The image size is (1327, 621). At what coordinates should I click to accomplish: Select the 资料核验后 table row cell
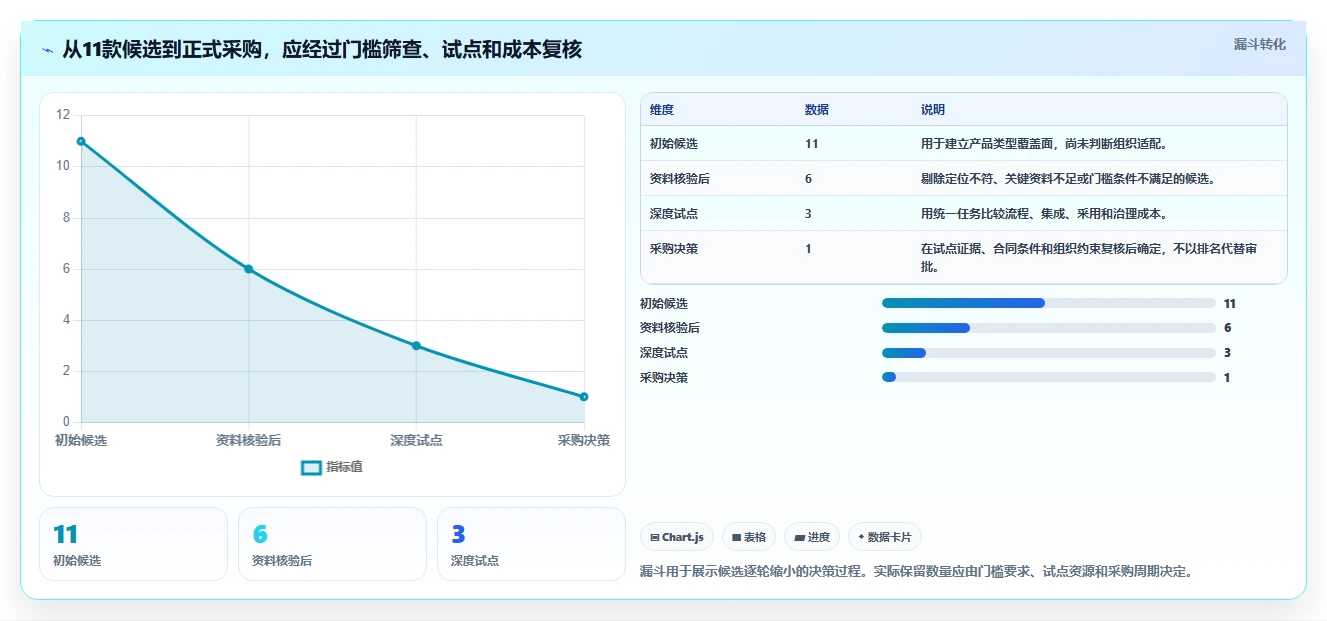click(680, 179)
